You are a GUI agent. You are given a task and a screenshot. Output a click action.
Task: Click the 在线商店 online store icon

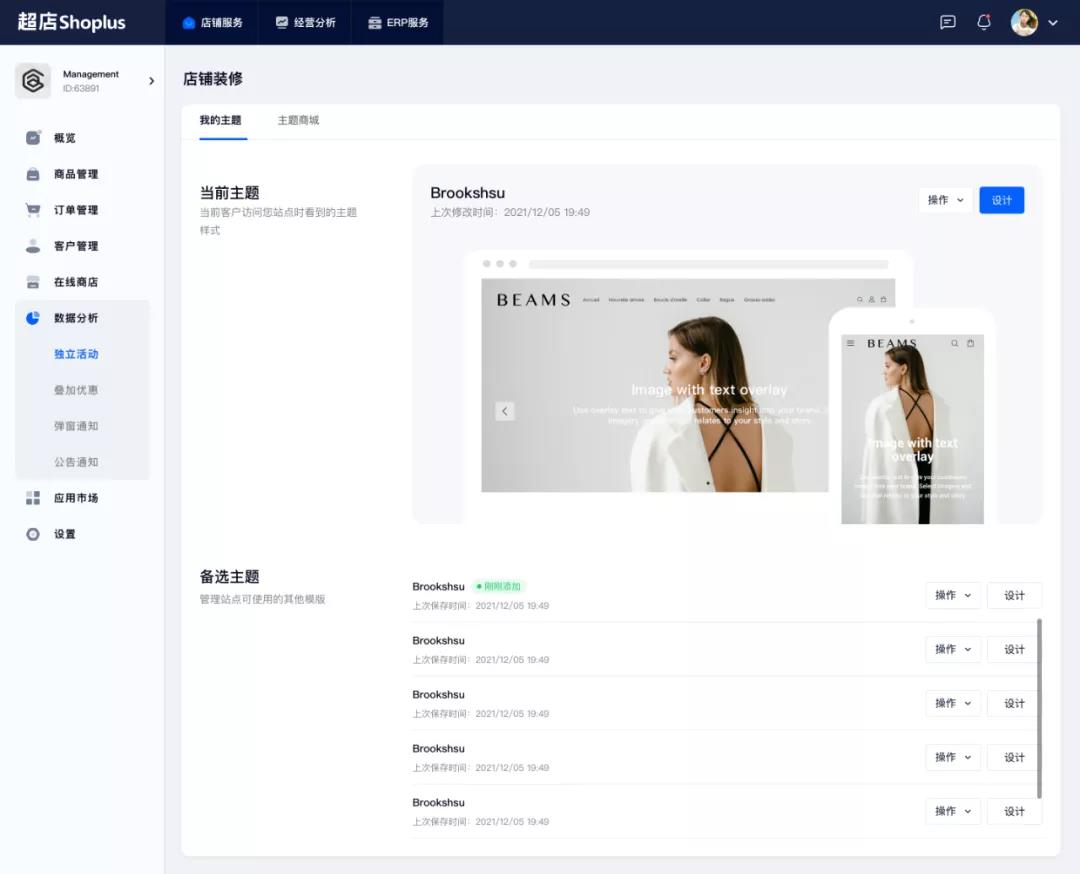[x=33, y=282]
